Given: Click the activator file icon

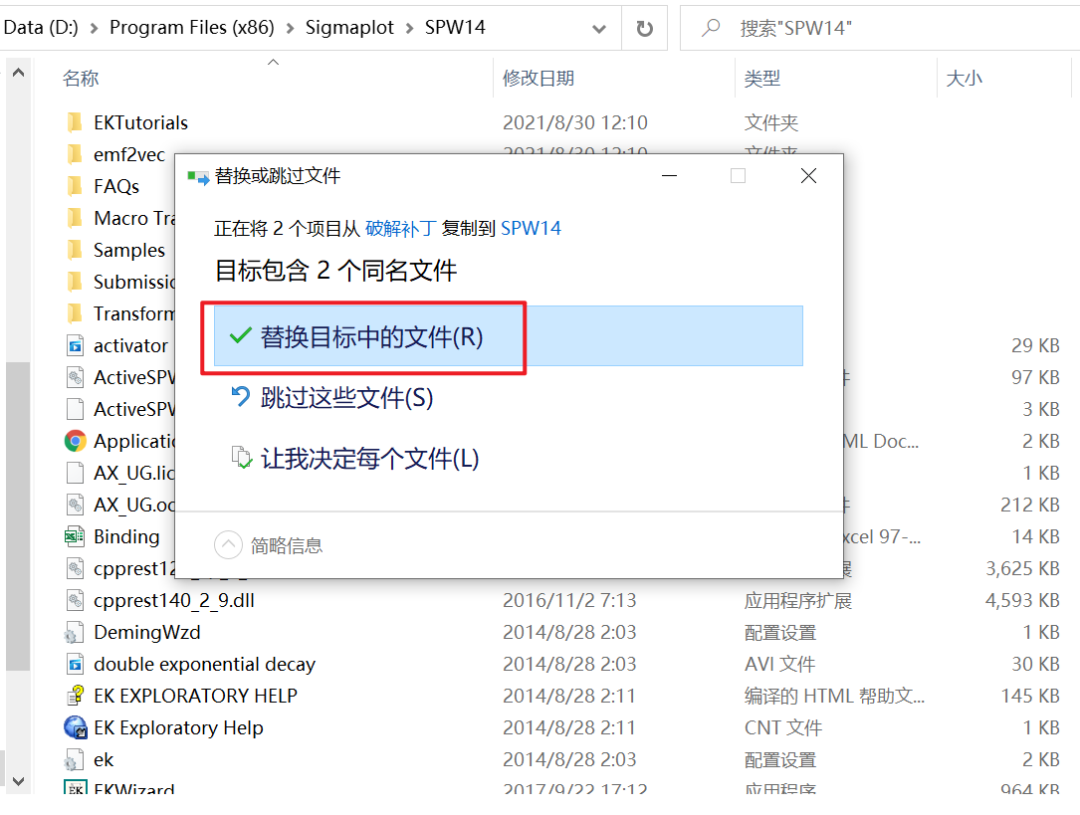Looking at the screenshot, I should pyautogui.click(x=74, y=345).
